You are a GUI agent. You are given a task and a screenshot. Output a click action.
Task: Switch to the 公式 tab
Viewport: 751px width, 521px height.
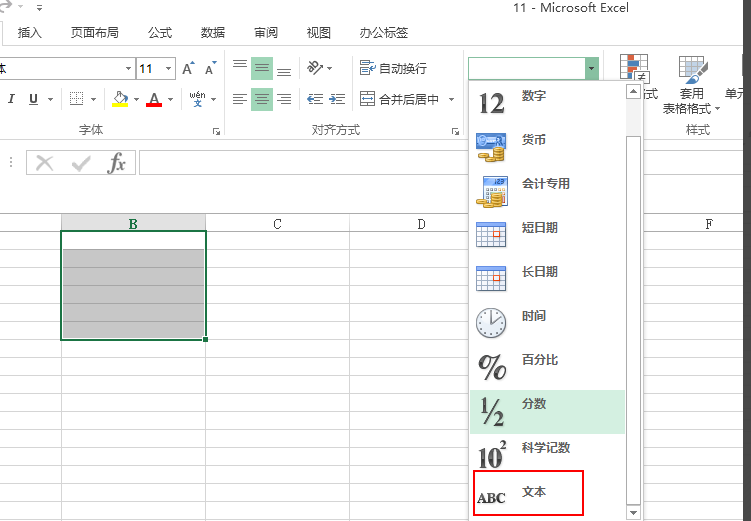point(159,33)
